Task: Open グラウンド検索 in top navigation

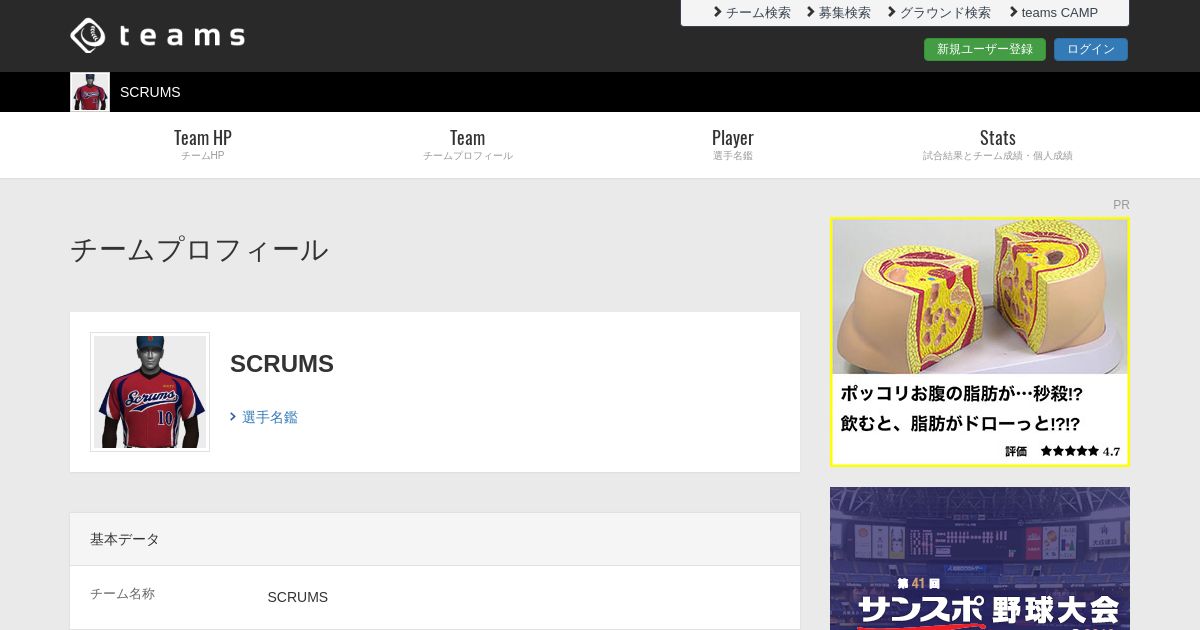Action: point(945,13)
